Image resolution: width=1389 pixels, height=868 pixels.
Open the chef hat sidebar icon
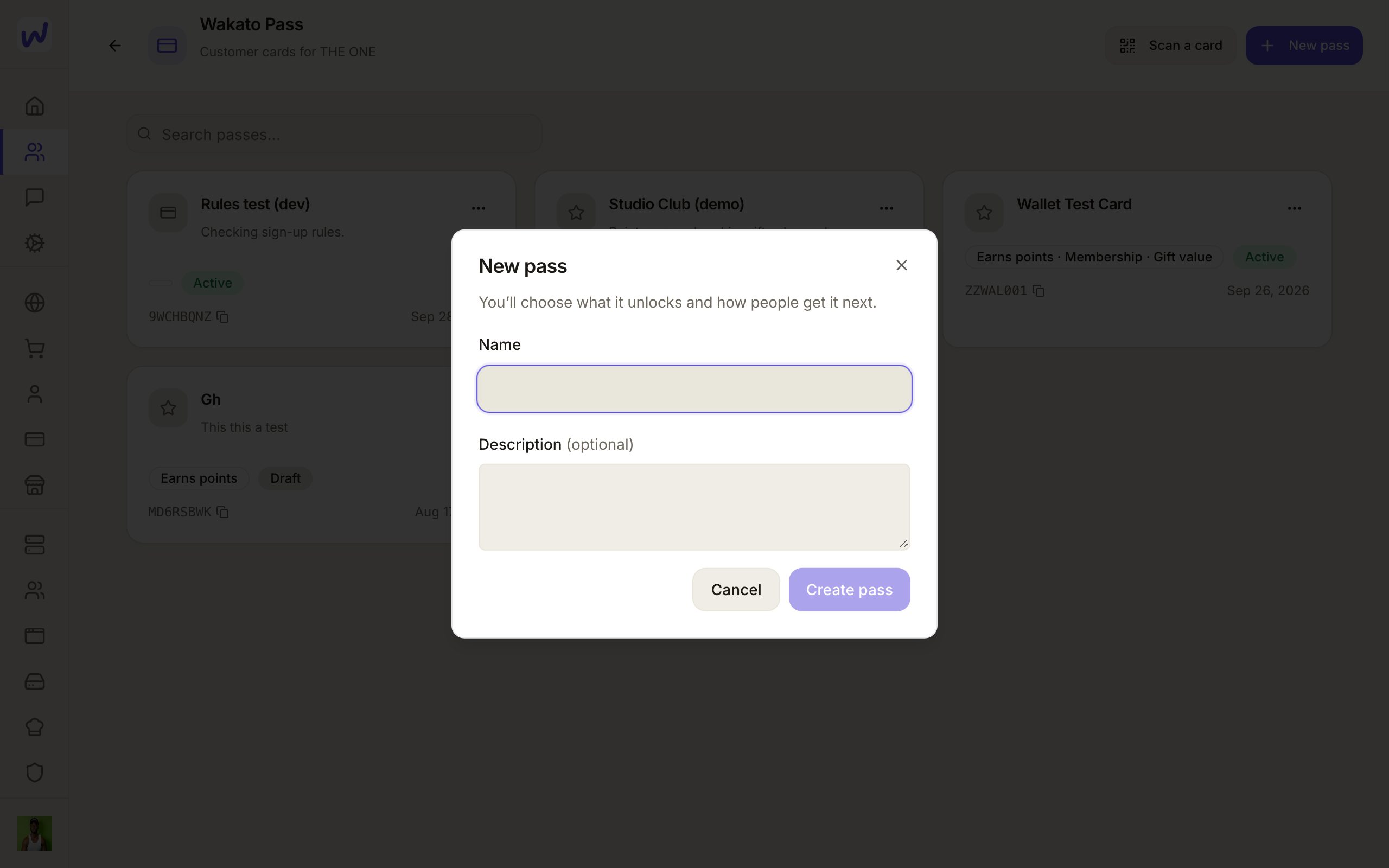(34, 727)
